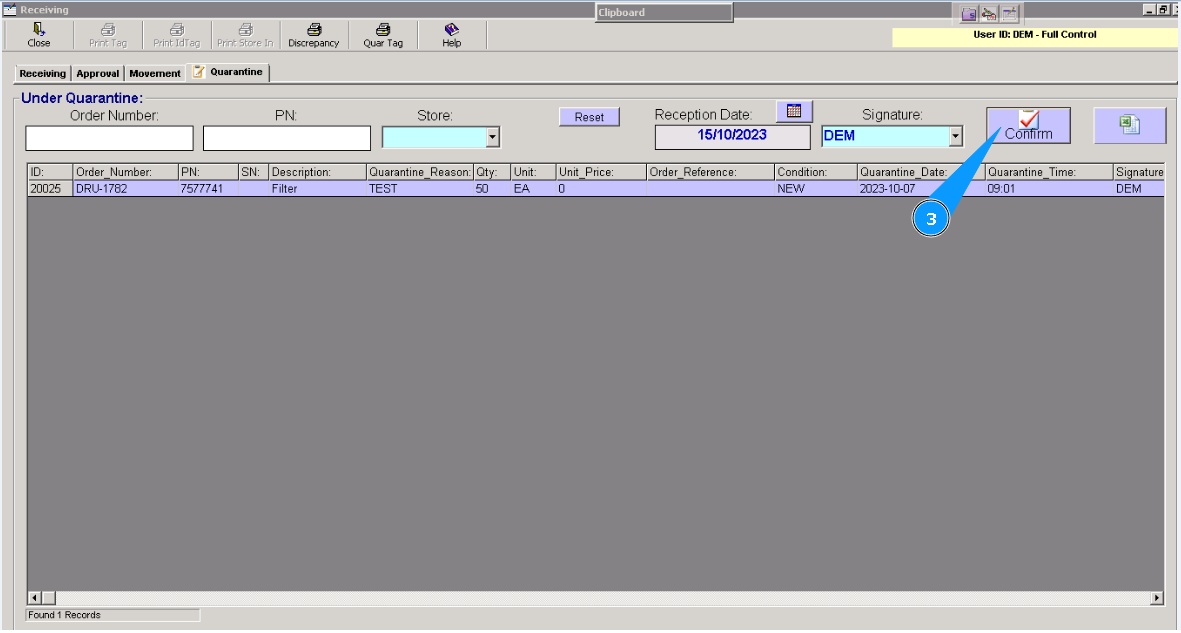Select the Print Tag icon

click(x=106, y=35)
